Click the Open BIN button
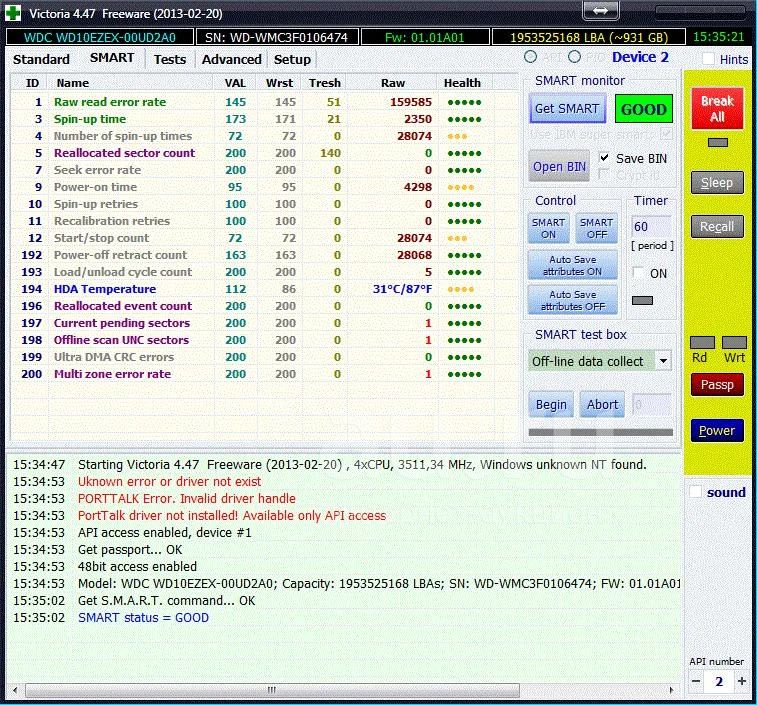This screenshot has width=757, height=705. tap(559, 167)
